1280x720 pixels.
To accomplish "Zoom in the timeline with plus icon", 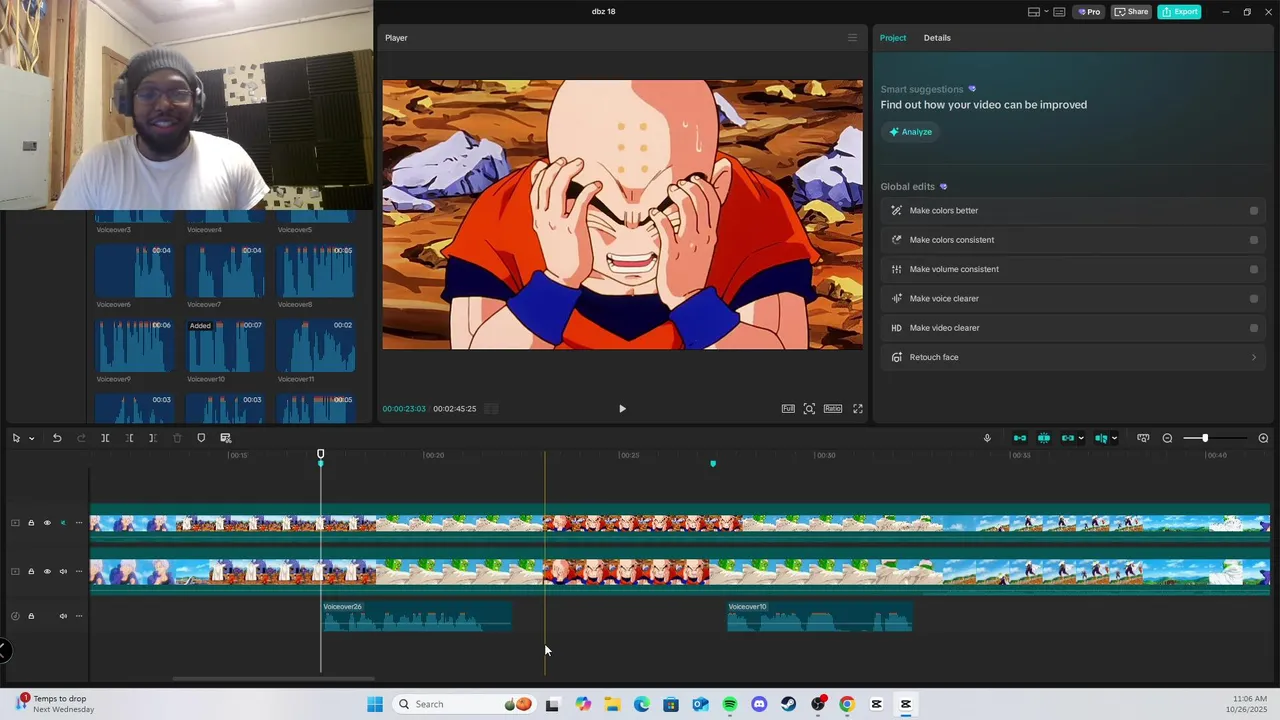I will click(1263, 438).
